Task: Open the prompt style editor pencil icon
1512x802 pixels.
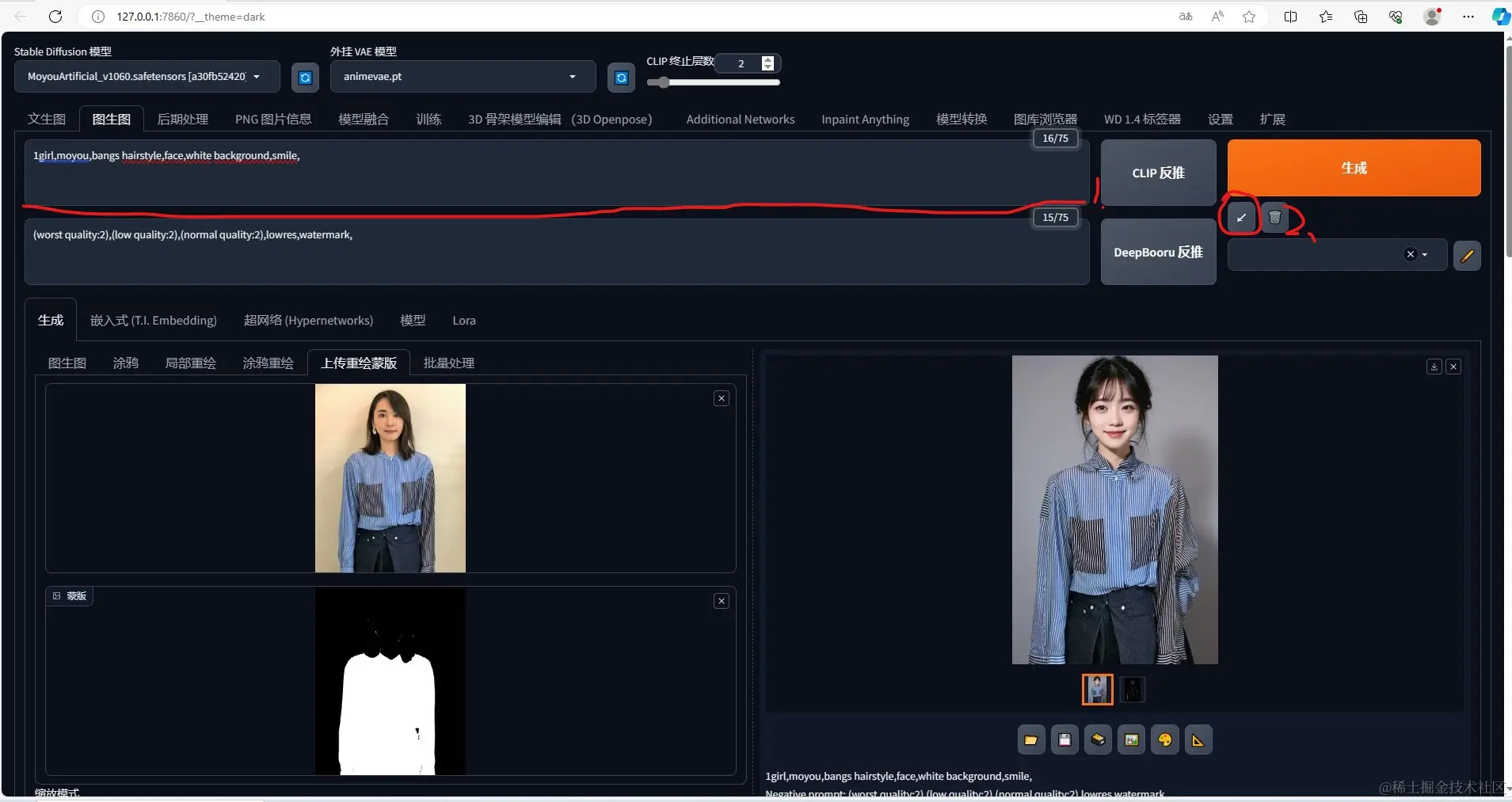Action: click(1467, 255)
